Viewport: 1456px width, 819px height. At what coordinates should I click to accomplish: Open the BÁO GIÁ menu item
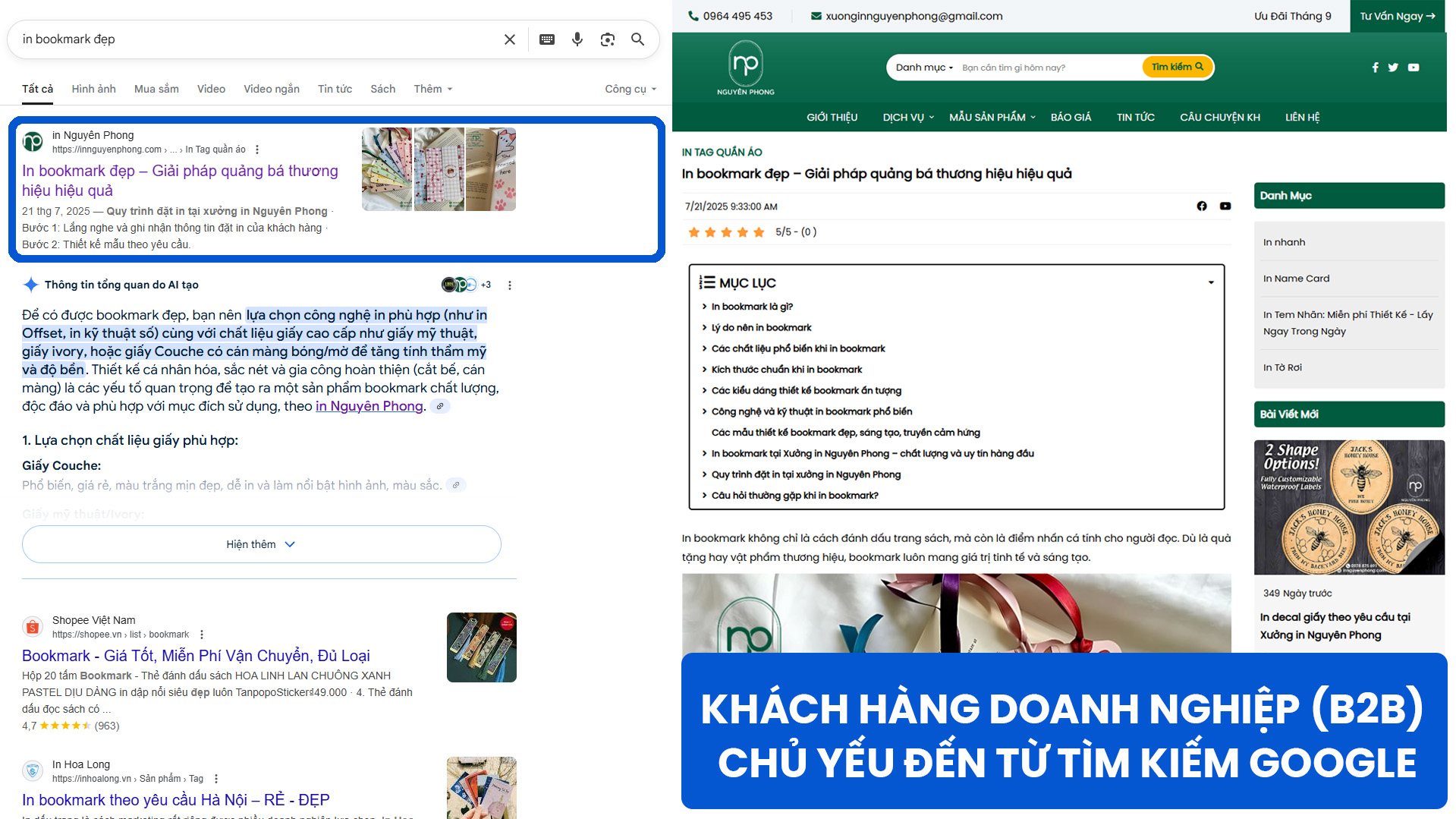[1071, 117]
